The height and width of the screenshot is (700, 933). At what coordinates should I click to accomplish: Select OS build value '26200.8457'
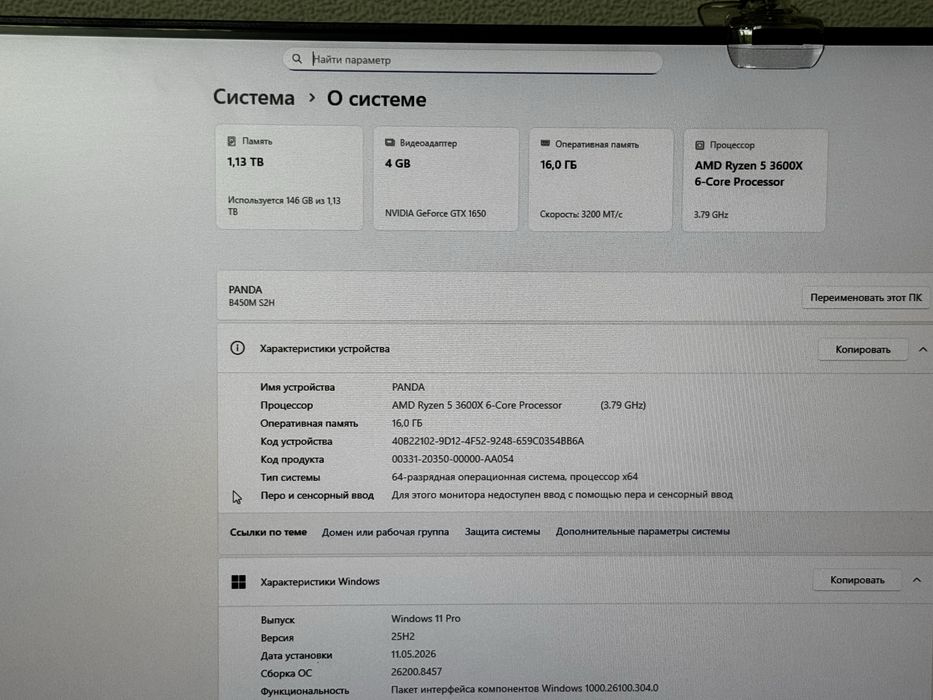(x=417, y=671)
